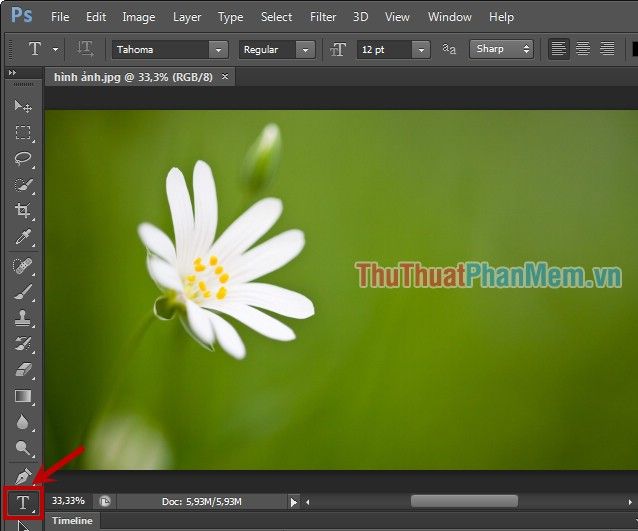Select the Rectangular Marquee tool
Image resolution: width=638 pixels, height=531 pixels.
point(23,133)
